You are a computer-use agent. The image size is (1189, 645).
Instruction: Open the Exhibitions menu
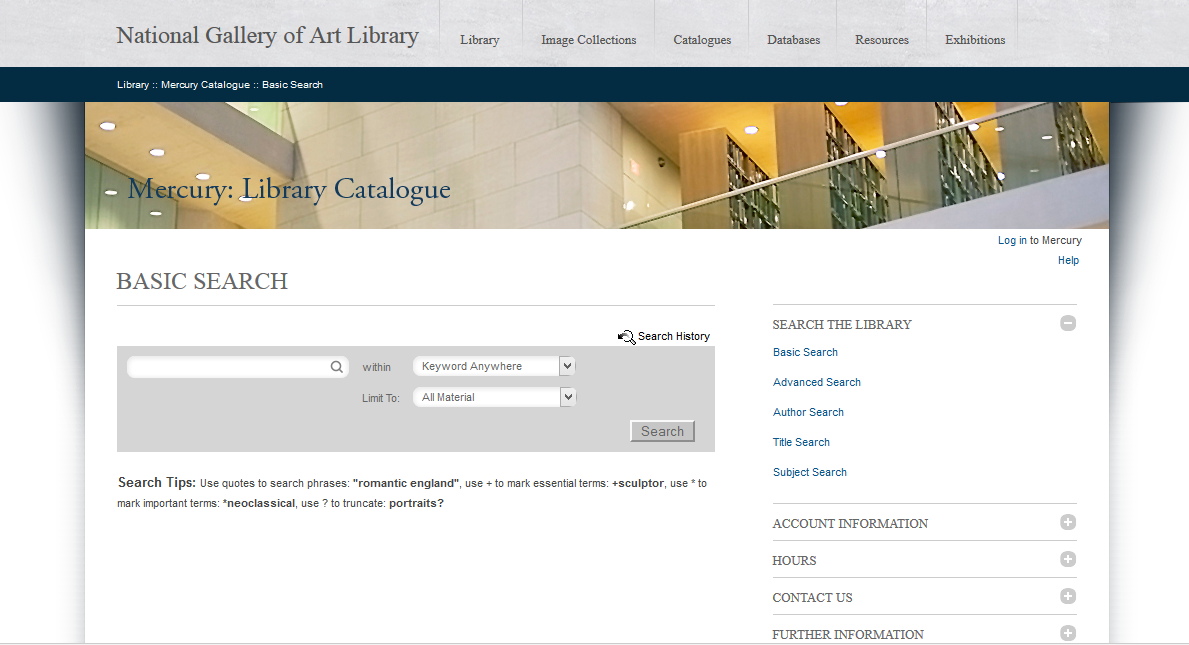click(x=975, y=39)
